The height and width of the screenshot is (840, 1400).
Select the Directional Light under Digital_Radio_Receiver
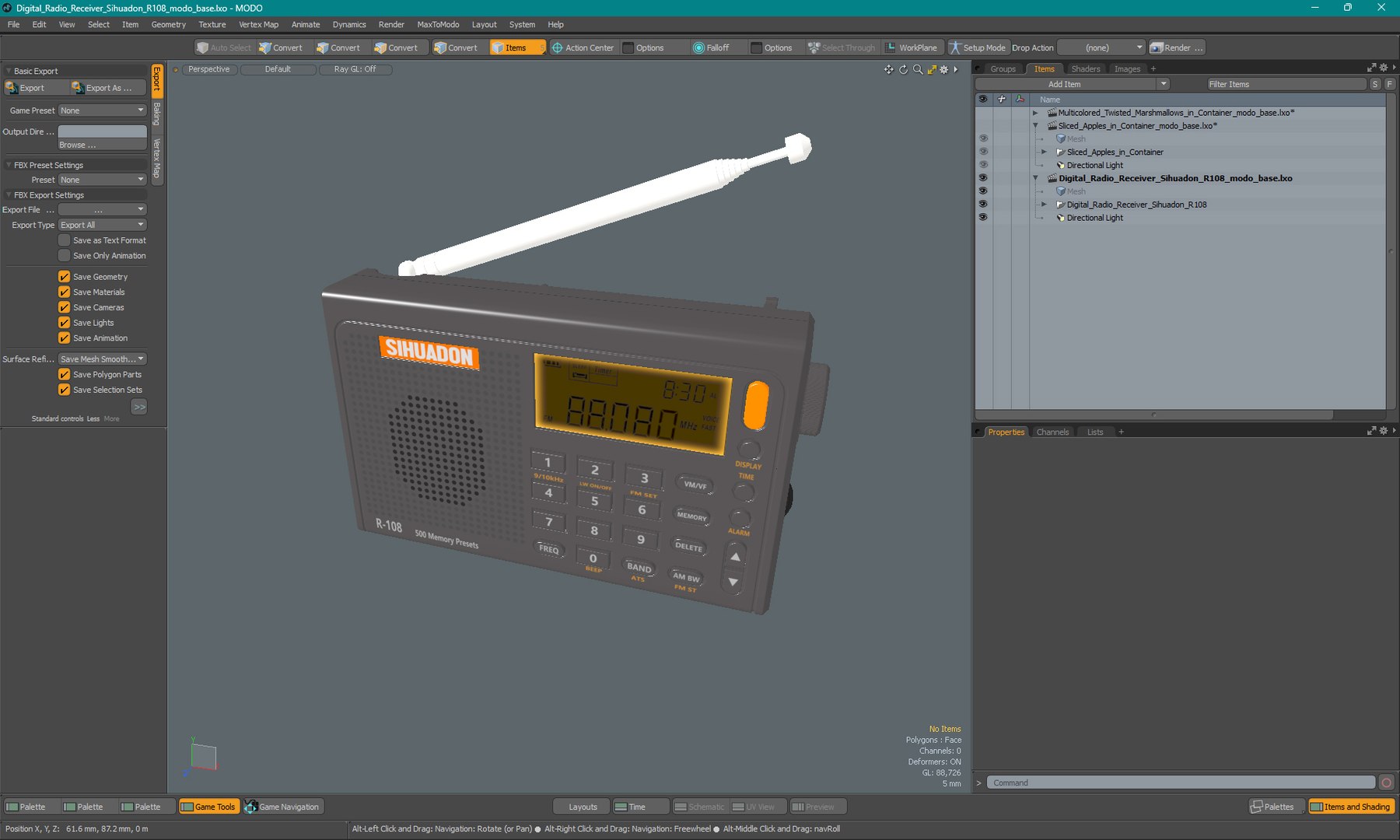(x=1094, y=218)
